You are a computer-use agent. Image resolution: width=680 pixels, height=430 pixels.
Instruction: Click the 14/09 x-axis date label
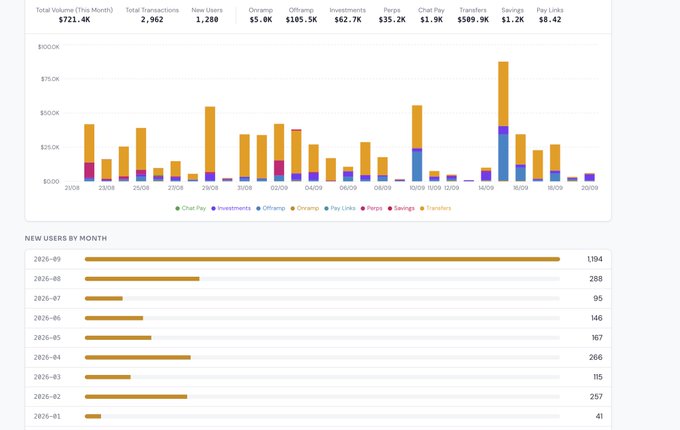click(x=486, y=188)
